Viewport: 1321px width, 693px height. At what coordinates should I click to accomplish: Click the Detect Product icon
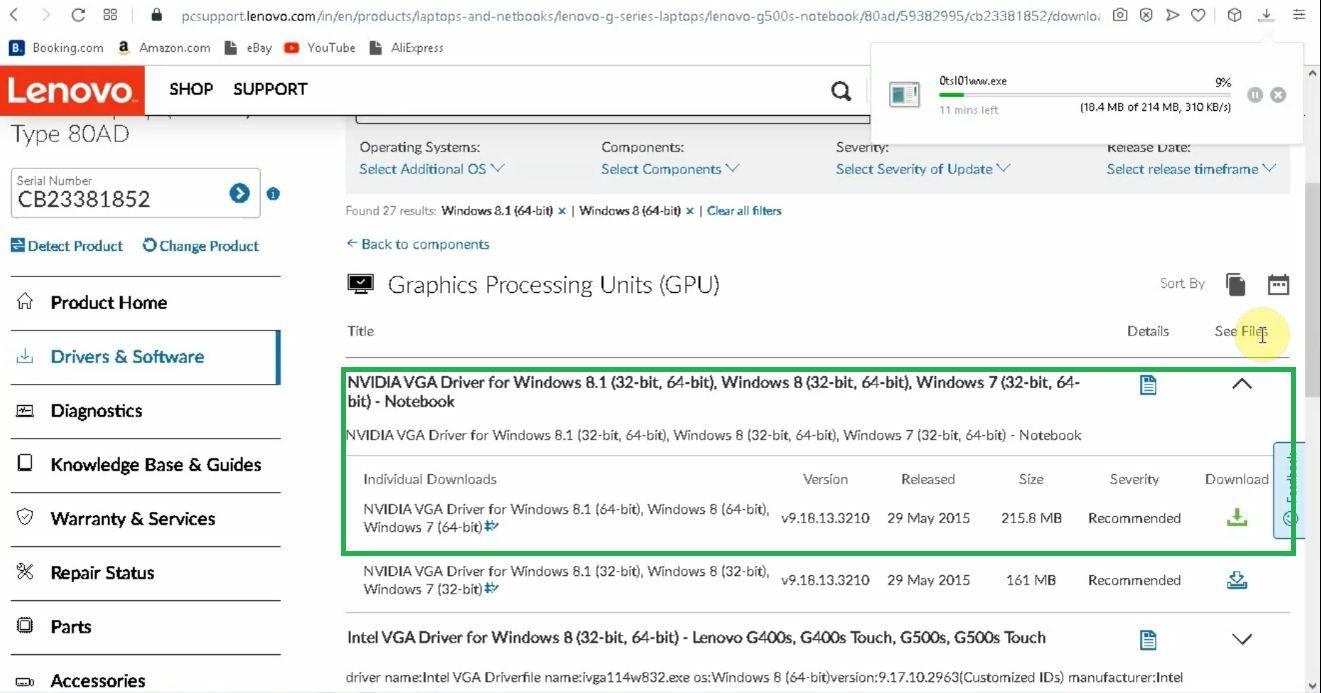17,245
